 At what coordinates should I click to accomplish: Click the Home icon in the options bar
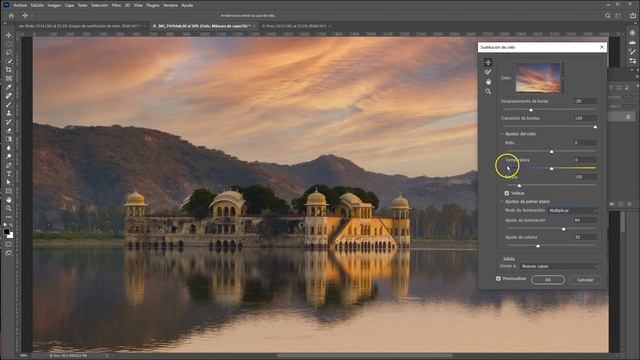coord(11,16)
